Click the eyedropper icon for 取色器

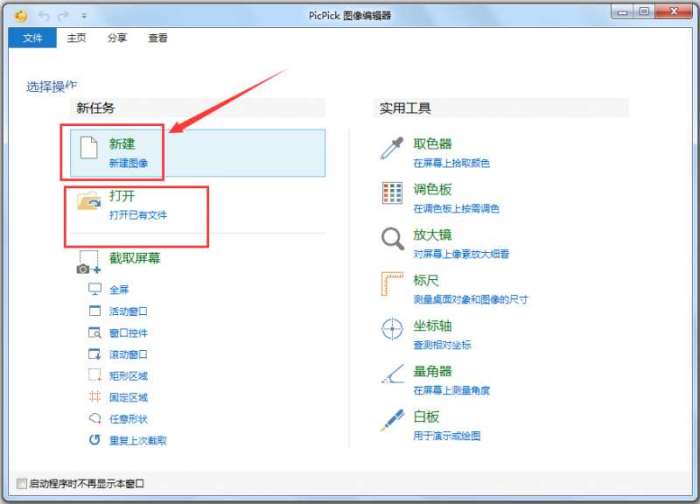pyautogui.click(x=392, y=148)
